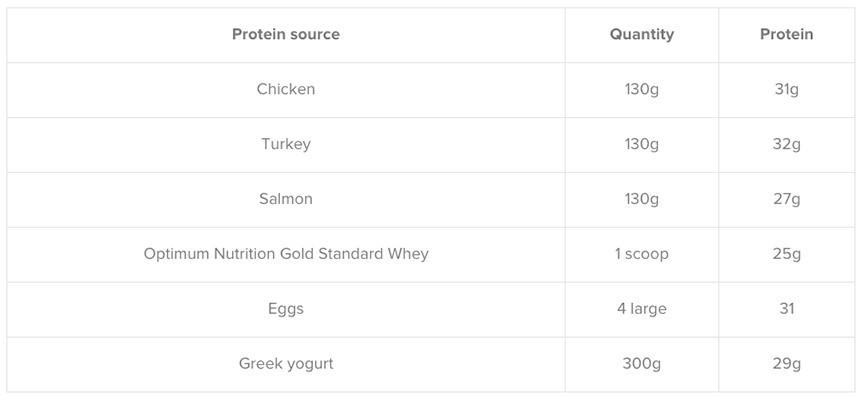
Task: Click Salmon's 27g protein value
Action: tap(787, 199)
